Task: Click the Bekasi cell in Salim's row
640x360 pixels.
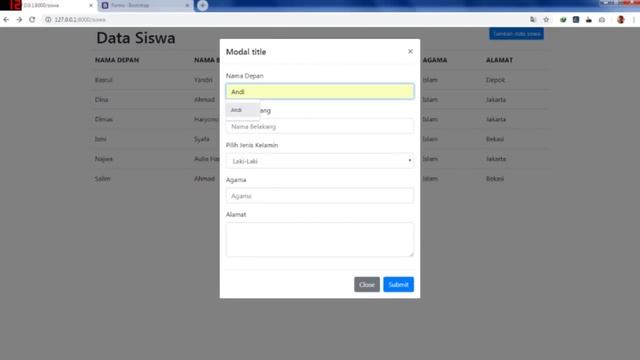Action: [495, 178]
